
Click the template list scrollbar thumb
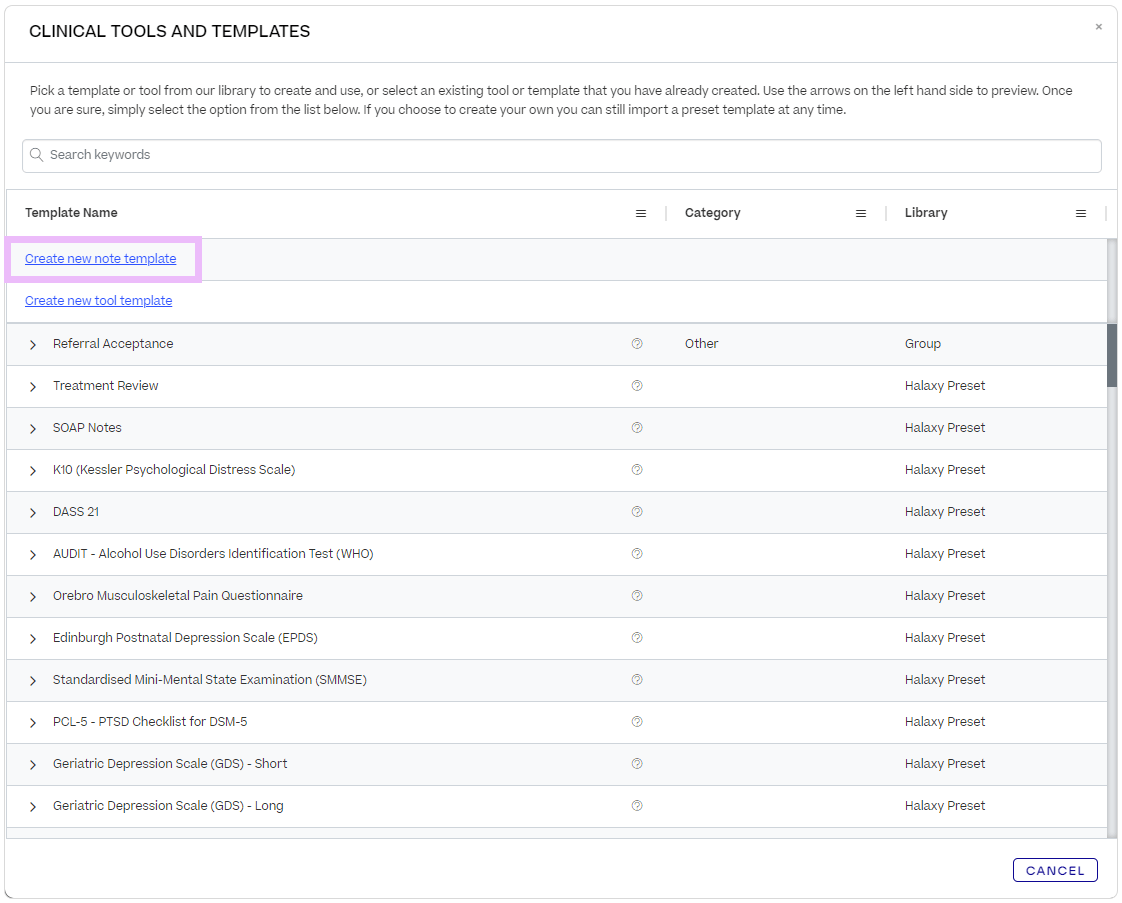tap(1111, 355)
